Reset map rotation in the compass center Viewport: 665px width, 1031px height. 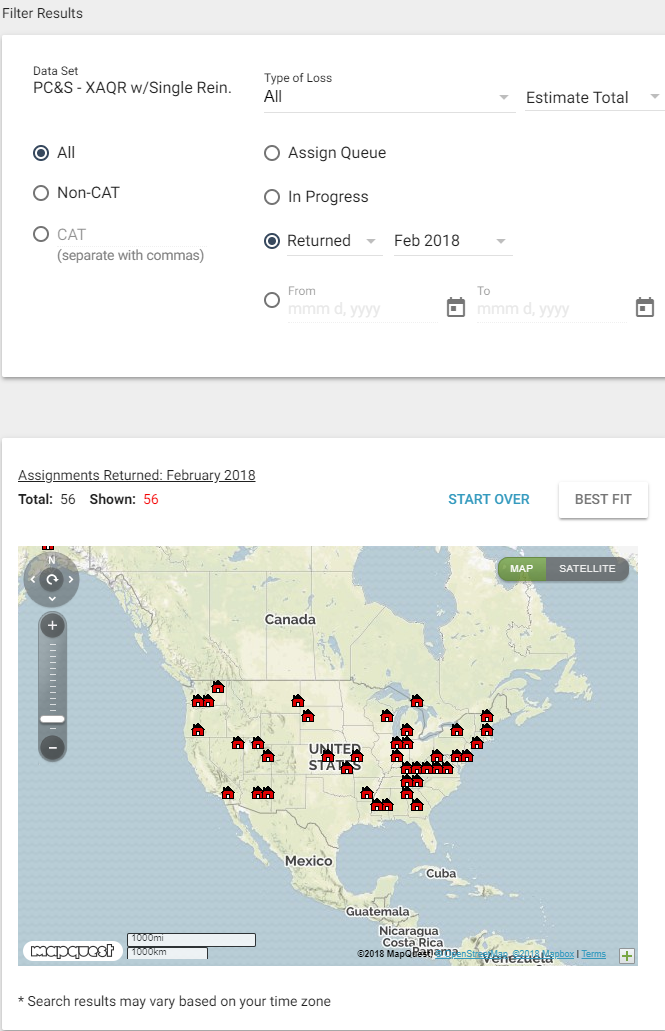coord(52,579)
